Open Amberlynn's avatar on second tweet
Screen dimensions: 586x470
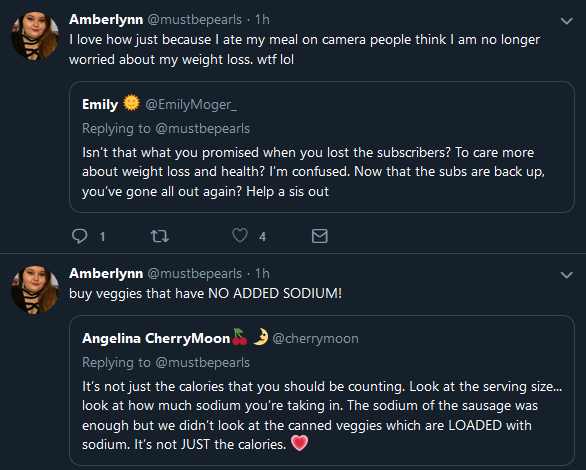pos(35,290)
